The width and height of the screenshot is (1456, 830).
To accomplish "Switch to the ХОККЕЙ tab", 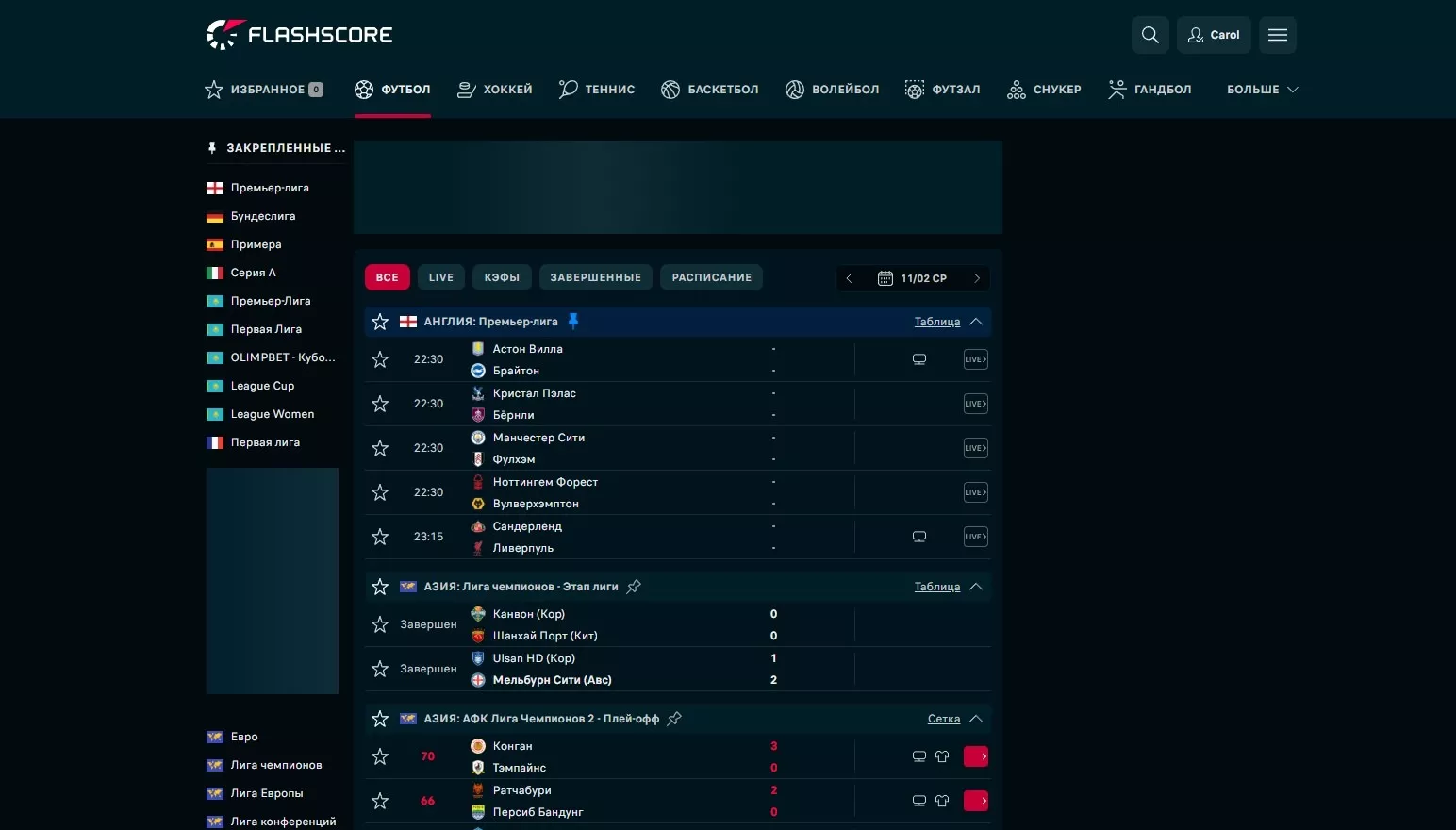I will (494, 90).
